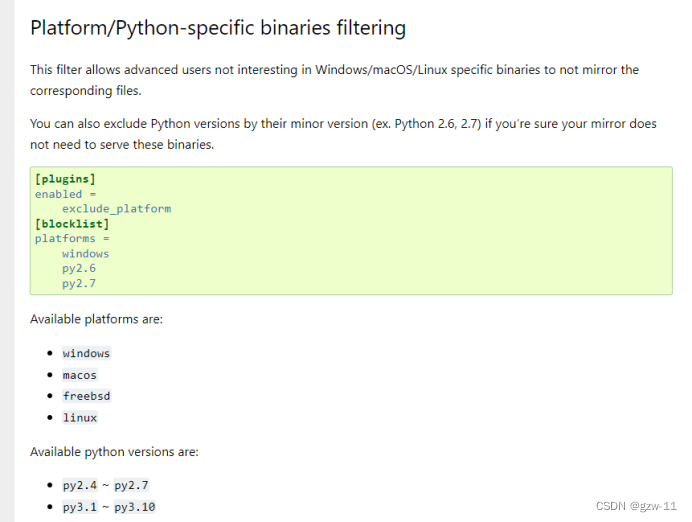
Task: Click the "enabled =" line in code block
Action: click(x=65, y=194)
